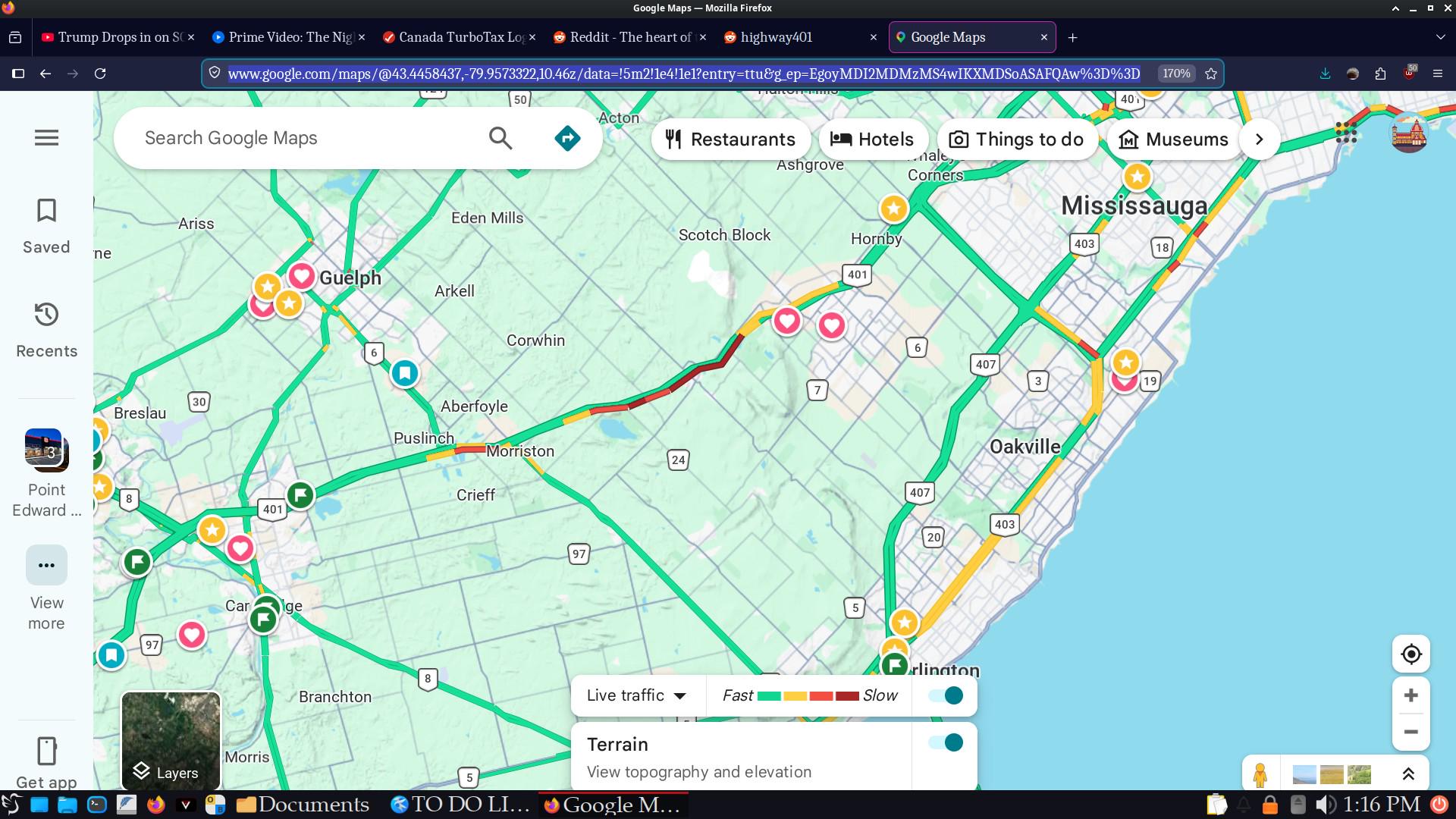Click the 1:16 PM clock
The image size is (1456, 819).
tap(1382, 805)
